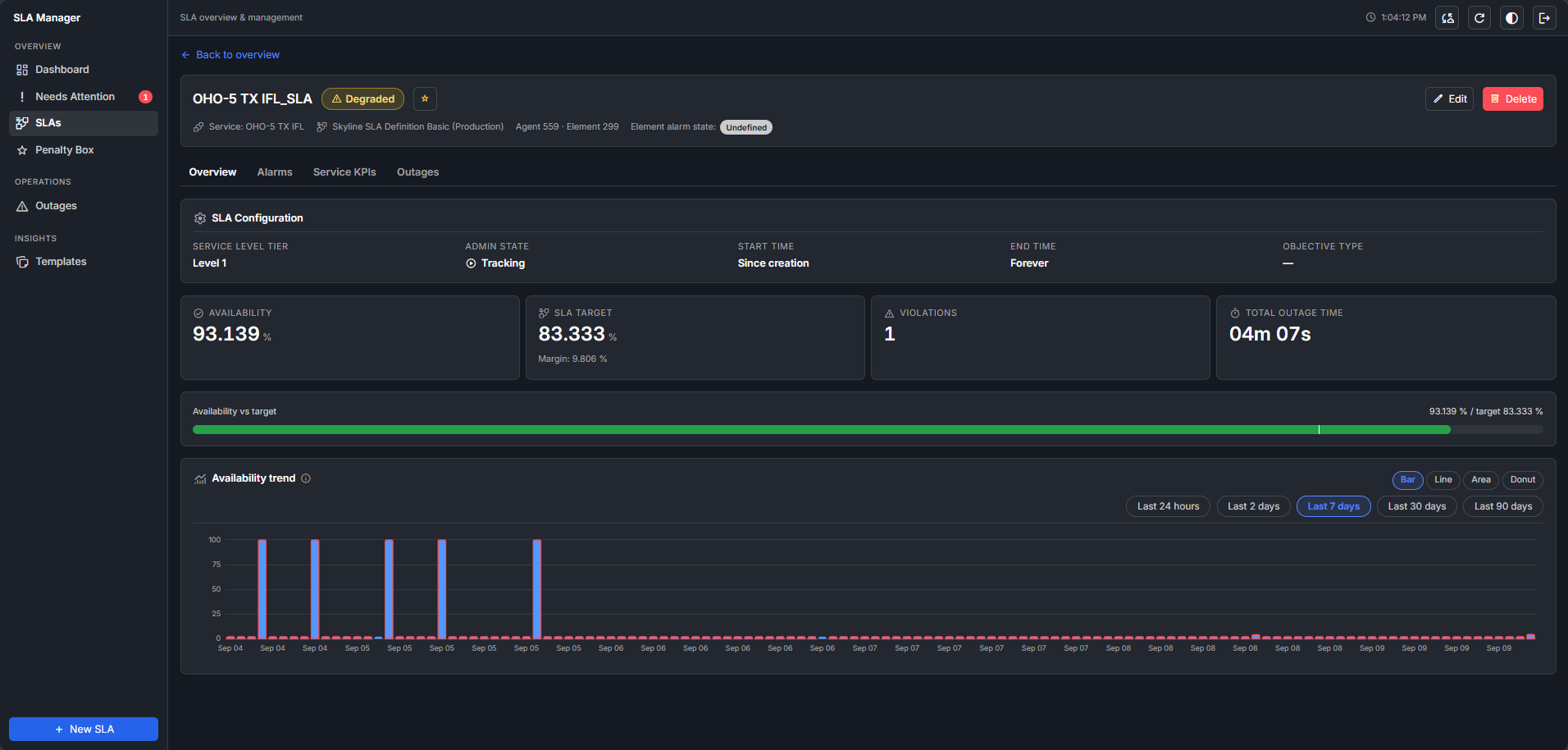
Task: Click the Availability trend chart icon
Action: (200, 479)
